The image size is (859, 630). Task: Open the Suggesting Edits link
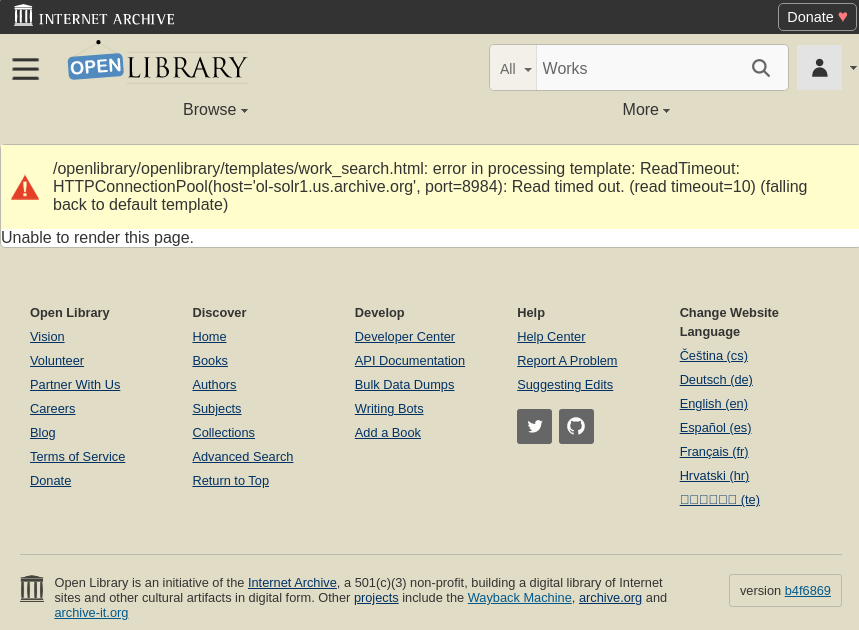click(x=565, y=385)
